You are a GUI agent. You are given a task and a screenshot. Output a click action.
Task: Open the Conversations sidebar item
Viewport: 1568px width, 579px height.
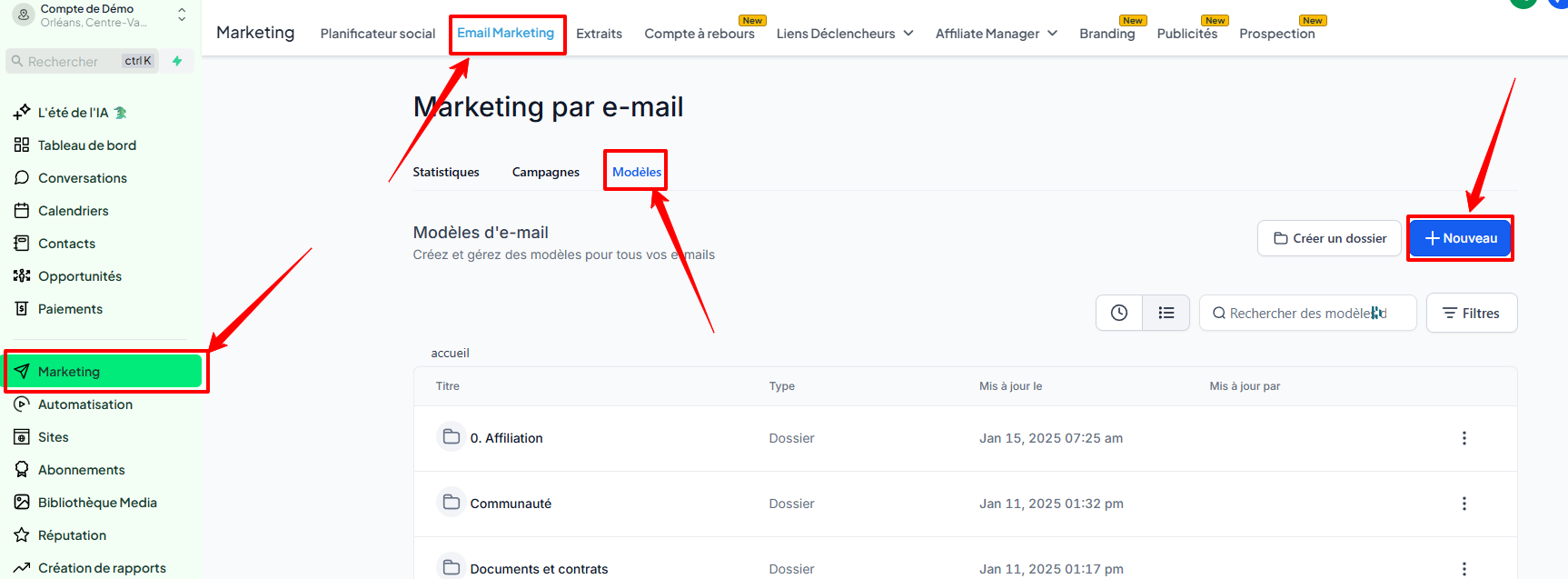[82, 178]
